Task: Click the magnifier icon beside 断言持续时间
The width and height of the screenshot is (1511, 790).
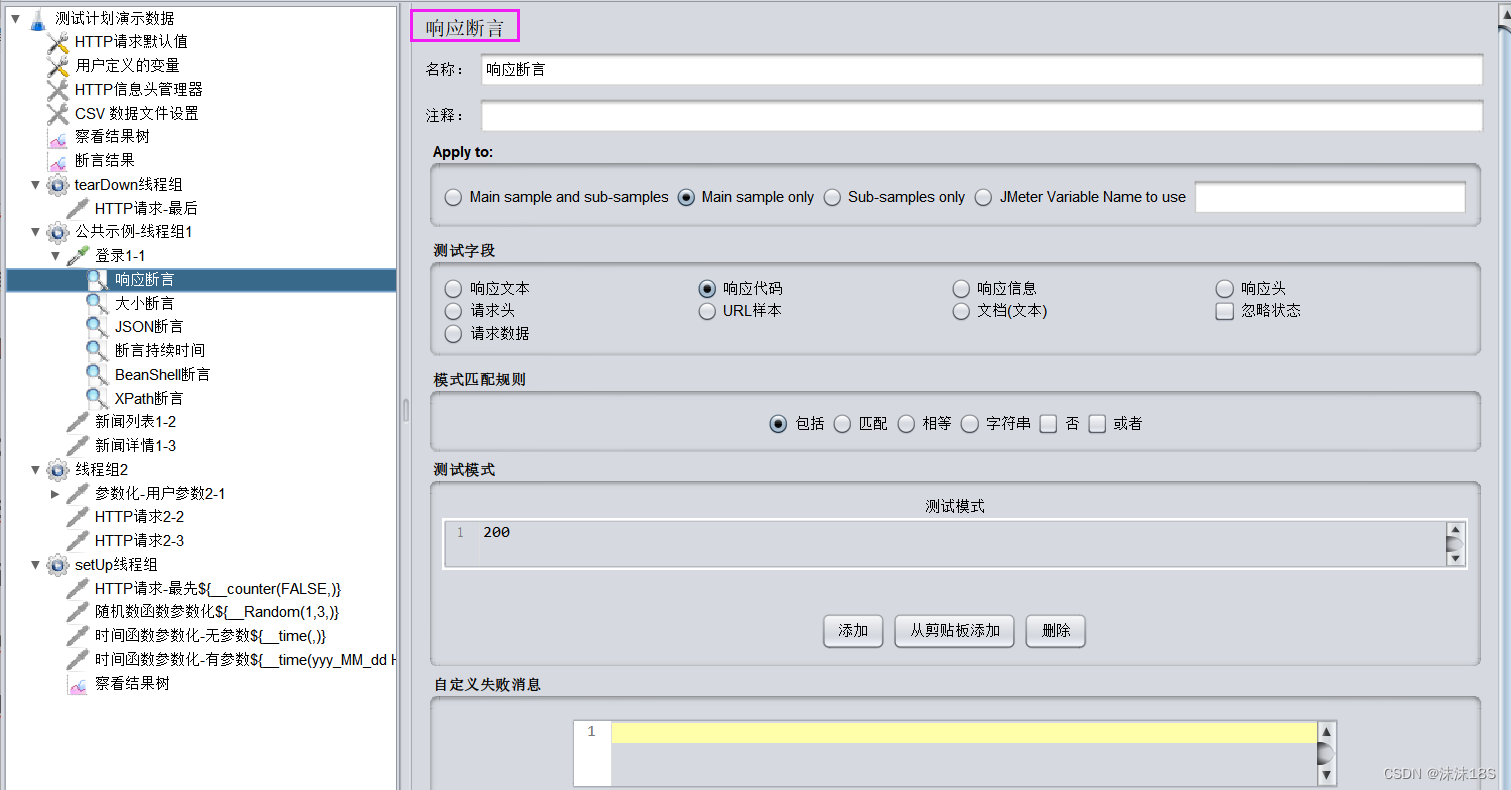Action: [97, 351]
